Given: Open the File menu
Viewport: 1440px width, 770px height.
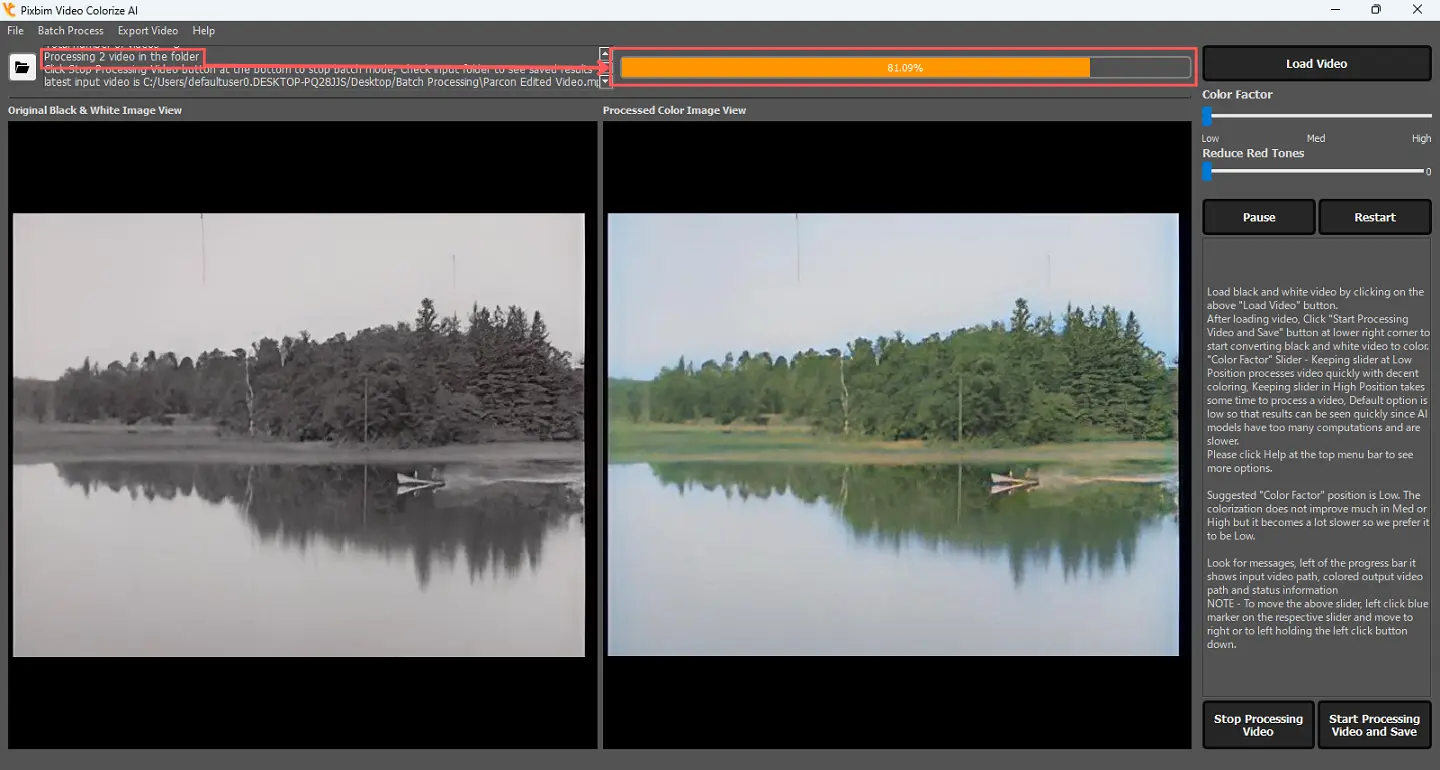Looking at the screenshot, I should click(15, 31).
